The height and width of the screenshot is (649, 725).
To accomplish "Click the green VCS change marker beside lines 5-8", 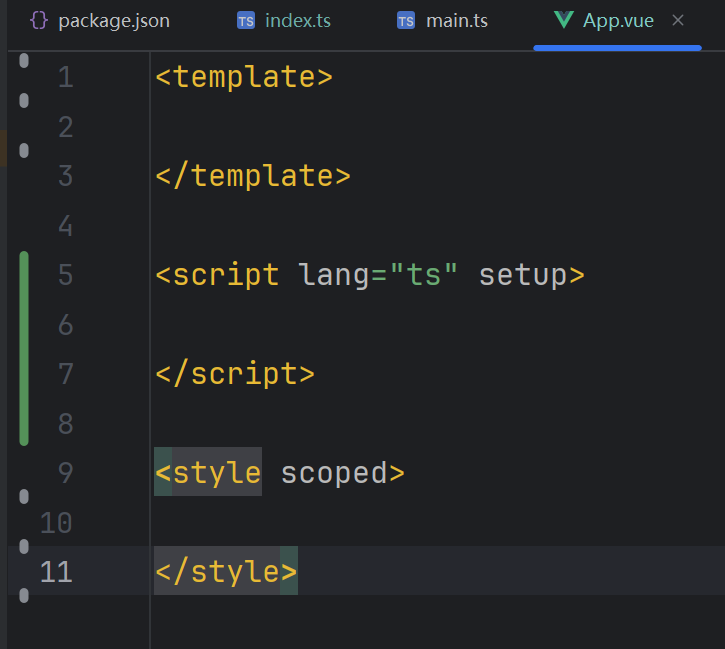I will click(24, 349).
